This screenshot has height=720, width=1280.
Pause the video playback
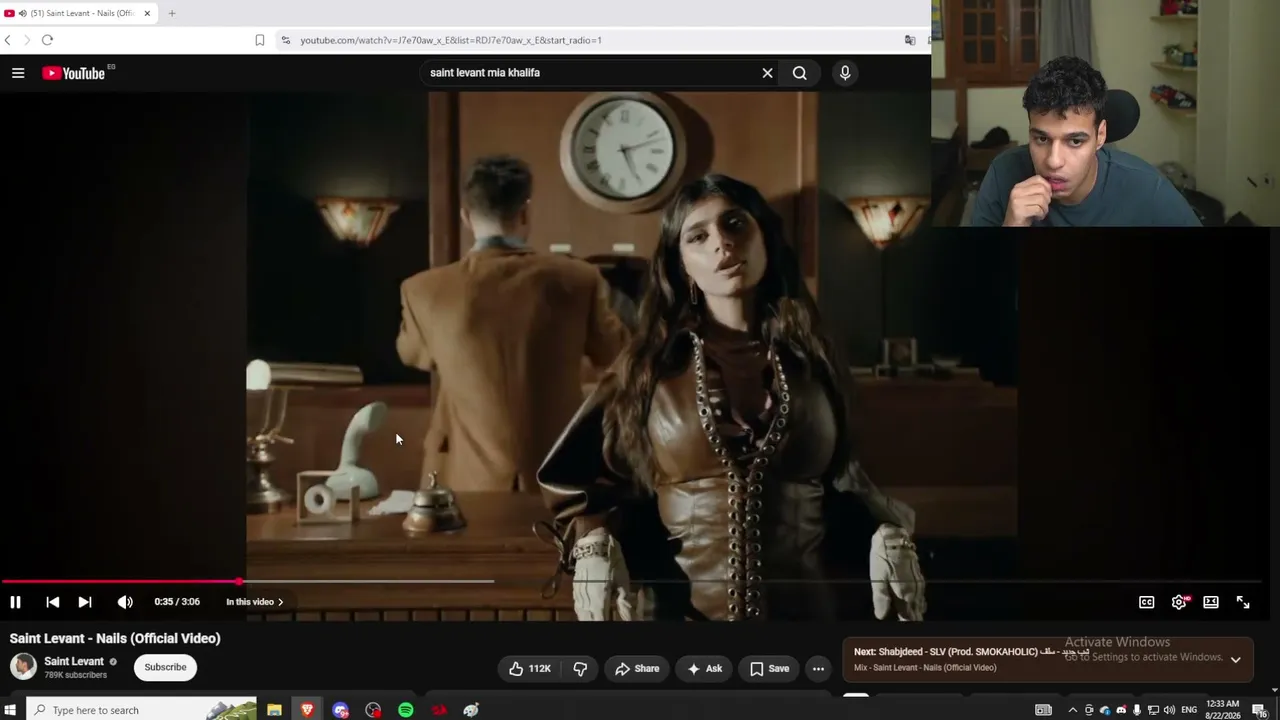(15, 602)
